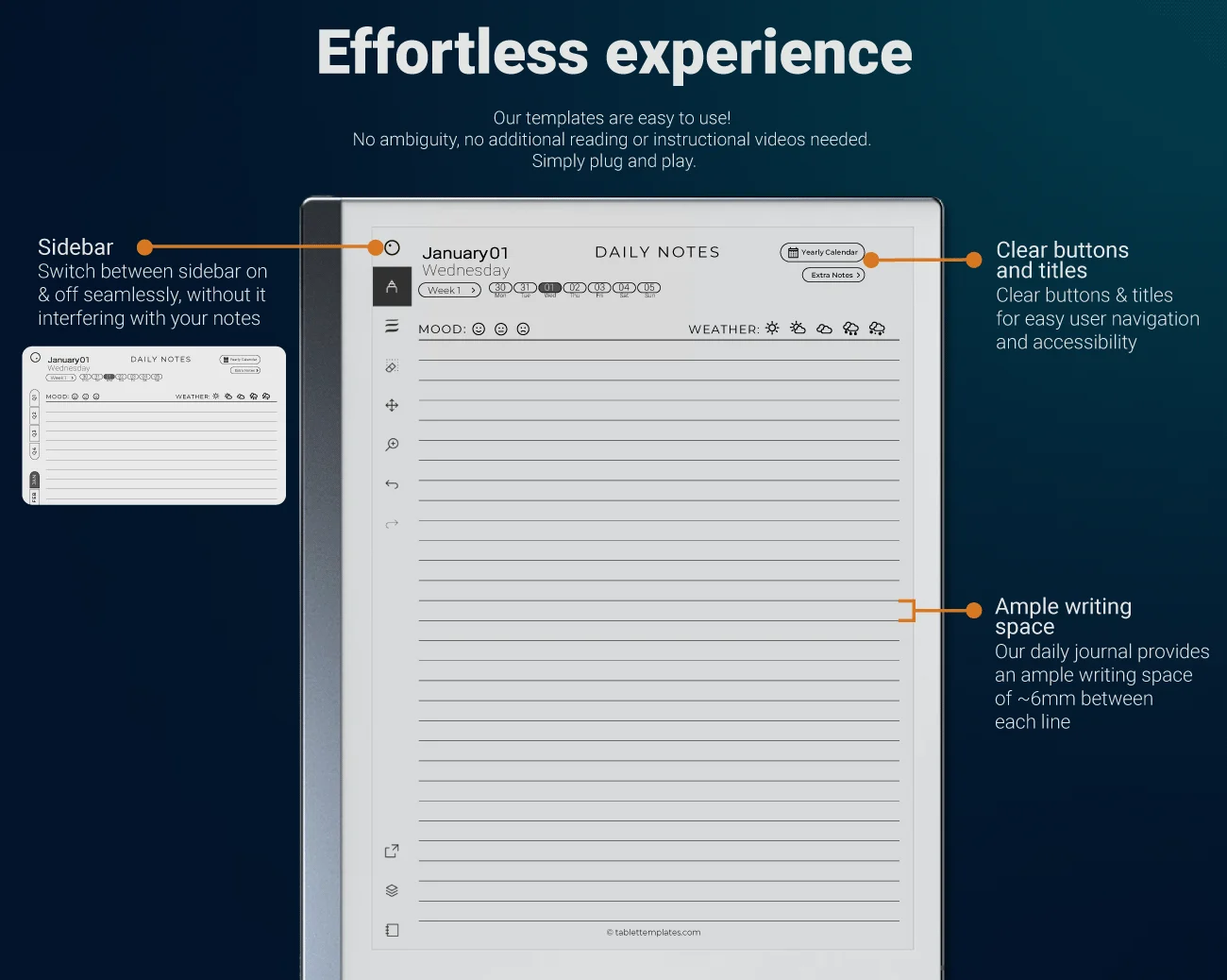Click the move arrows tool

tap(392, 405)
